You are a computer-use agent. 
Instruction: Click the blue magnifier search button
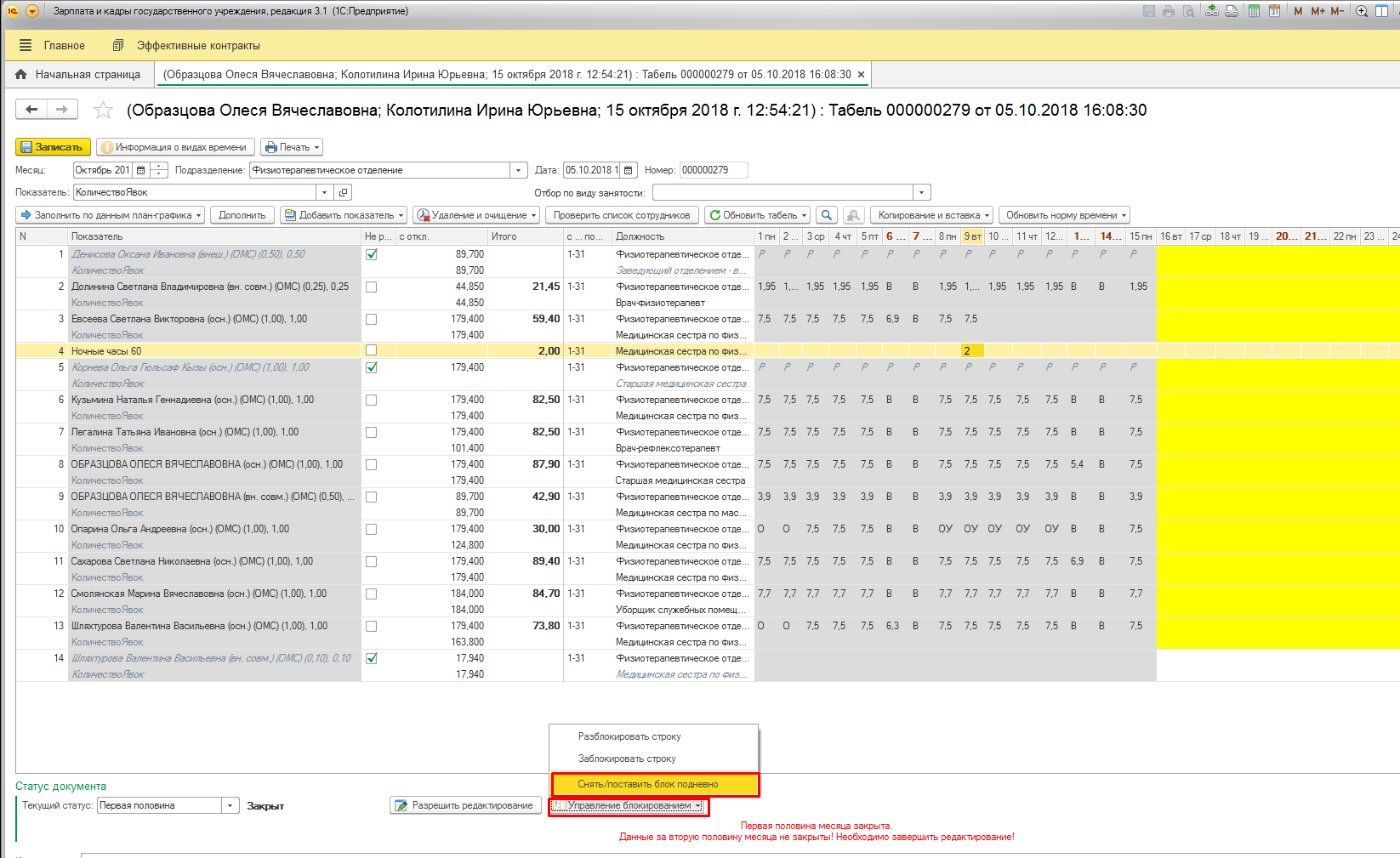826,215
